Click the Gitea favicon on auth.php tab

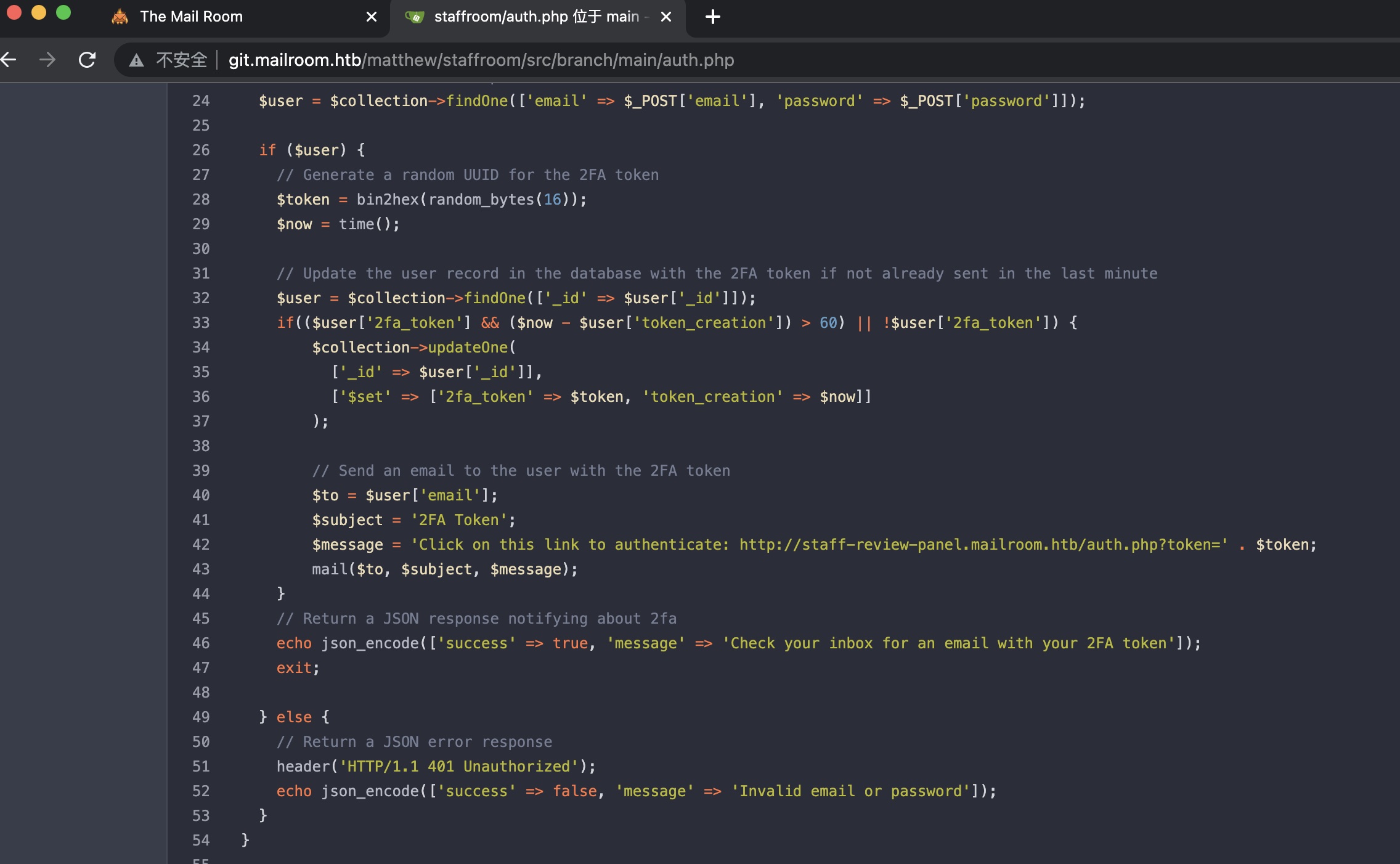(x=415, y=17)
